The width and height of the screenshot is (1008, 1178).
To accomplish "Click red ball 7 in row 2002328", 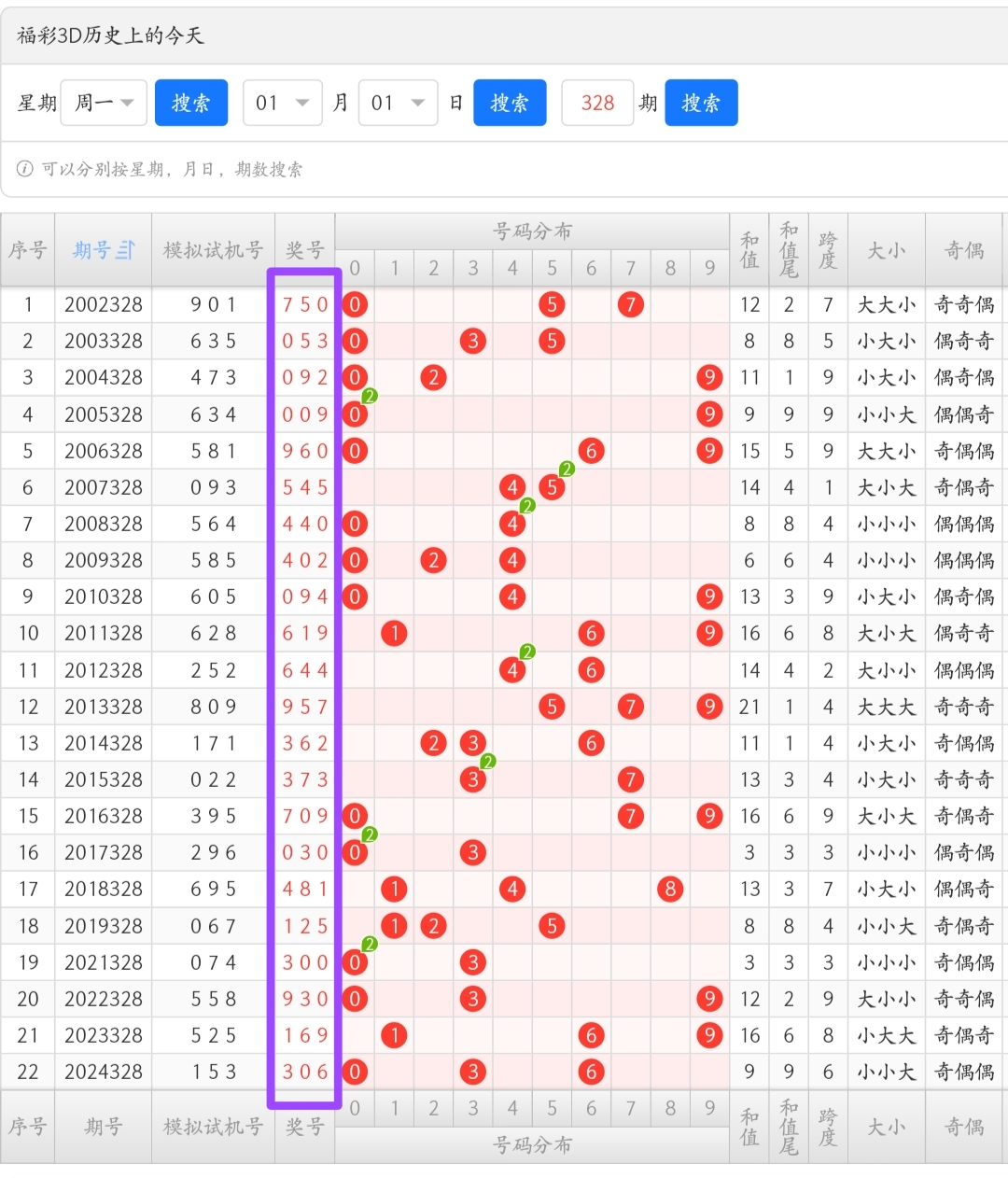I will [631, 304].
